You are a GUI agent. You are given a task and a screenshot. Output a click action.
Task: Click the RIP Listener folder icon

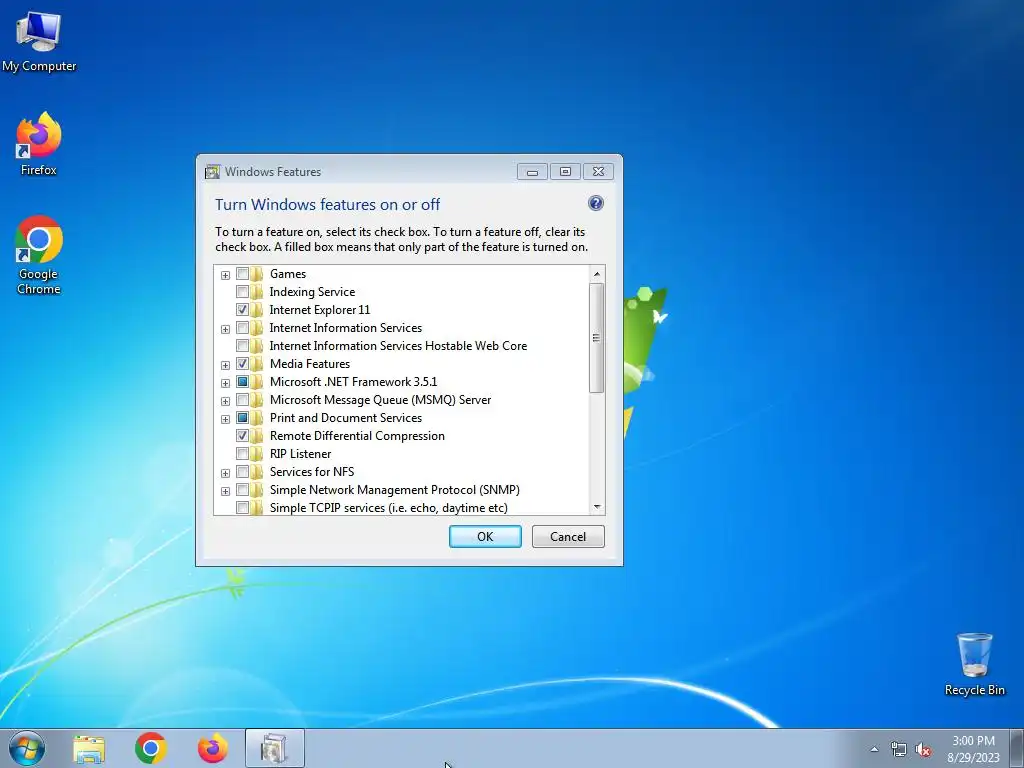tap(257, 454)
